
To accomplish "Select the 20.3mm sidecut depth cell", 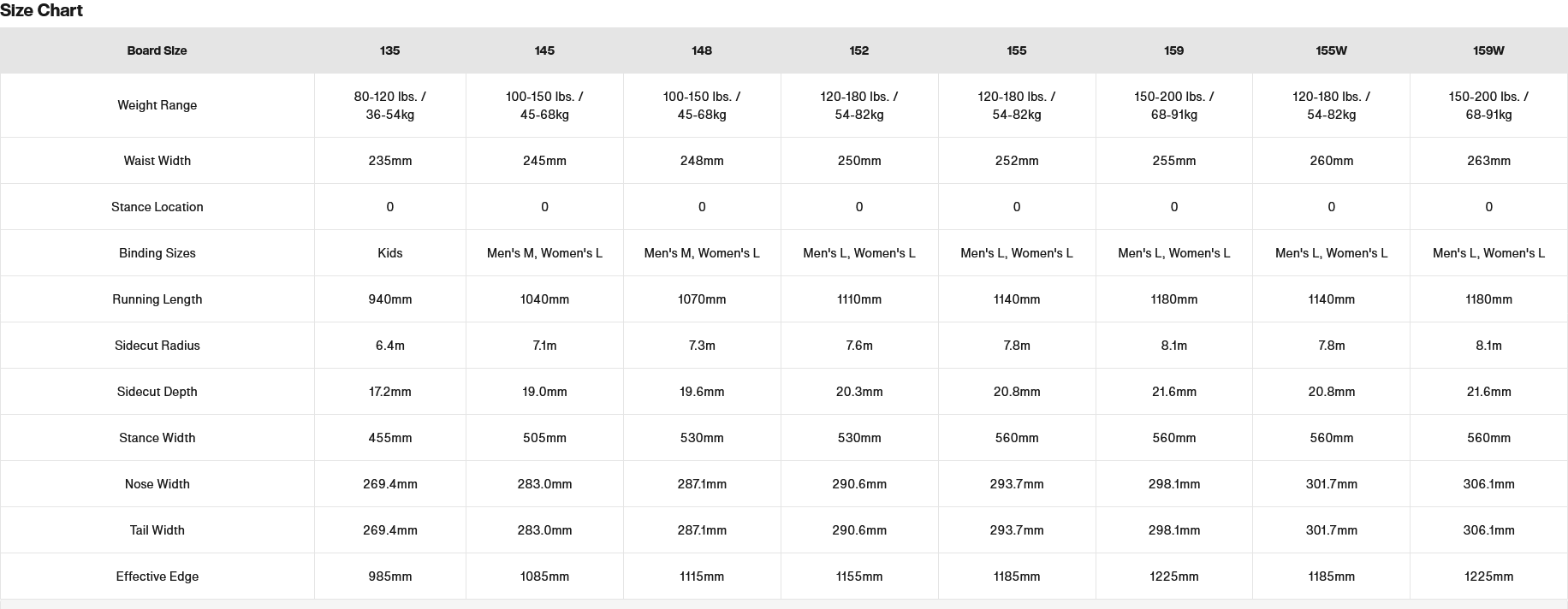I will coord(858,392).
